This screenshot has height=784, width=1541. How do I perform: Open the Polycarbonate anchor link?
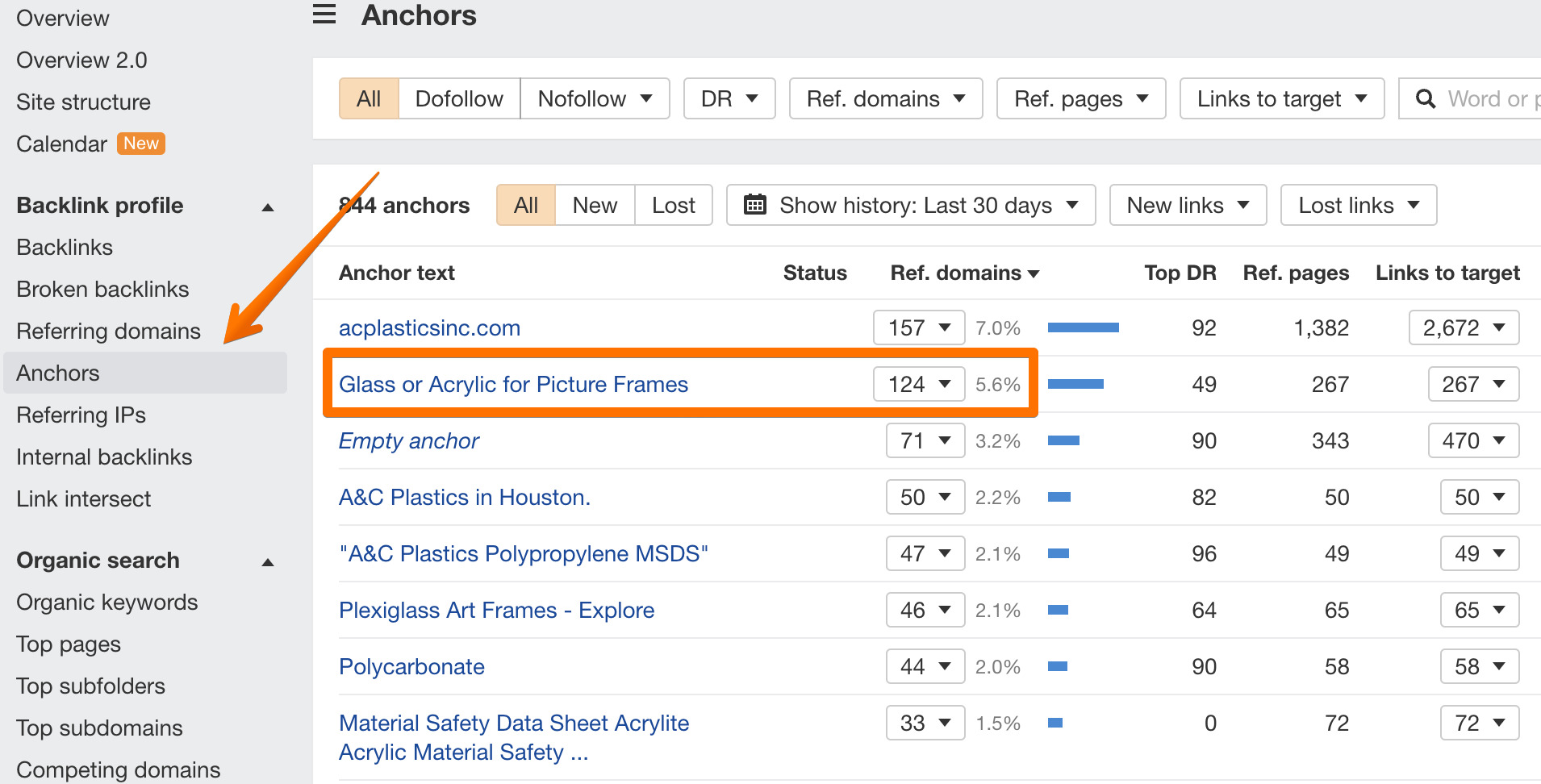411,666
